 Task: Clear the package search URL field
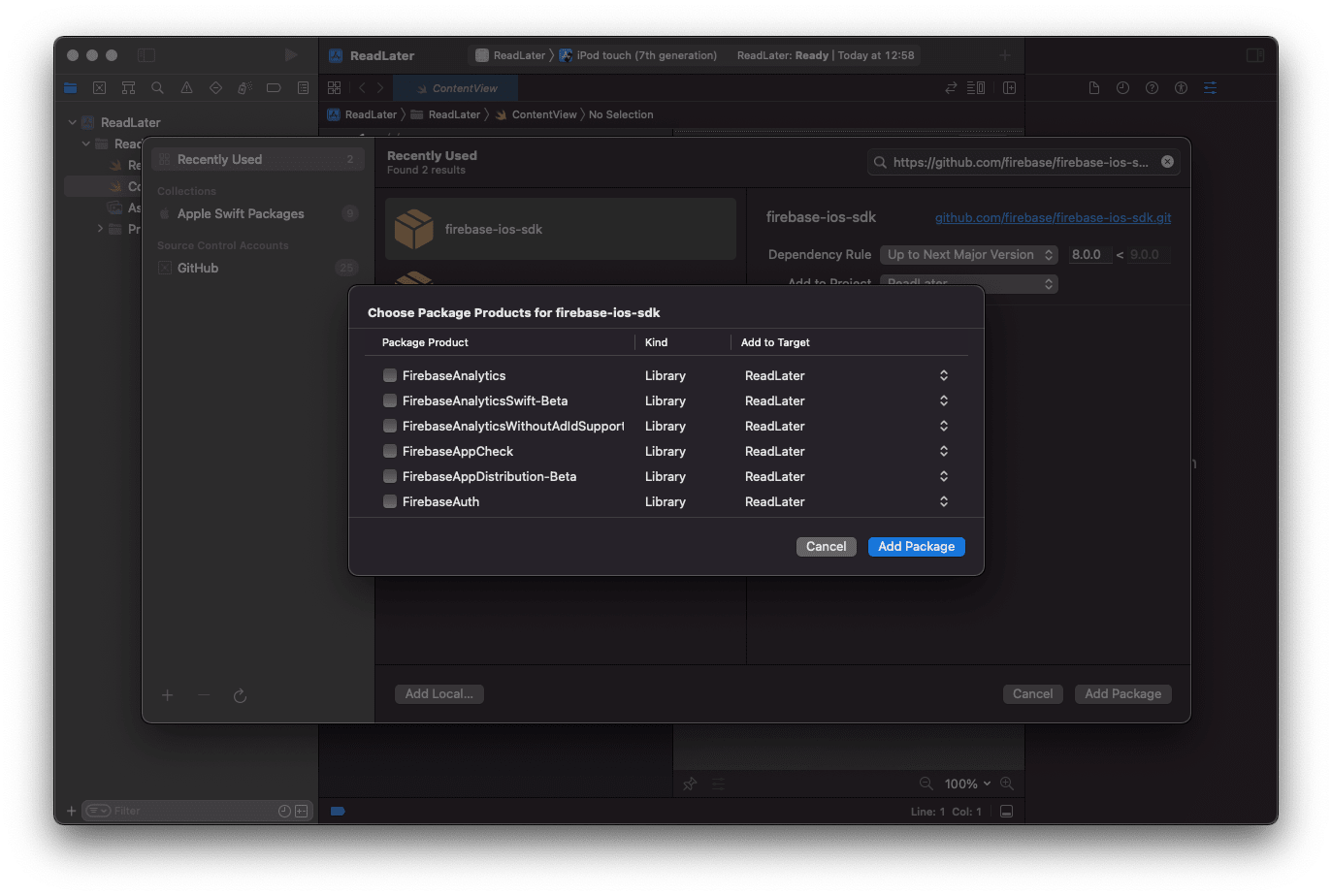pos(1167,162)
